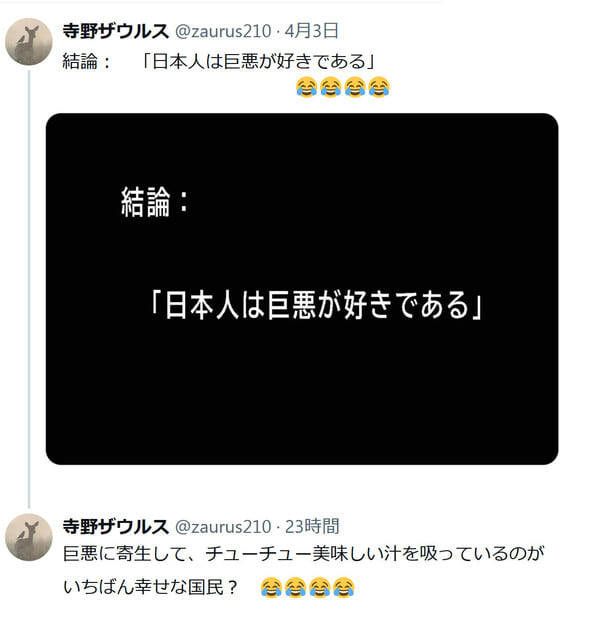604x640 pixels.
Task: Click the first laughing emoji in the first tweet
Action: pyautogui.click(x=307, y=87)
